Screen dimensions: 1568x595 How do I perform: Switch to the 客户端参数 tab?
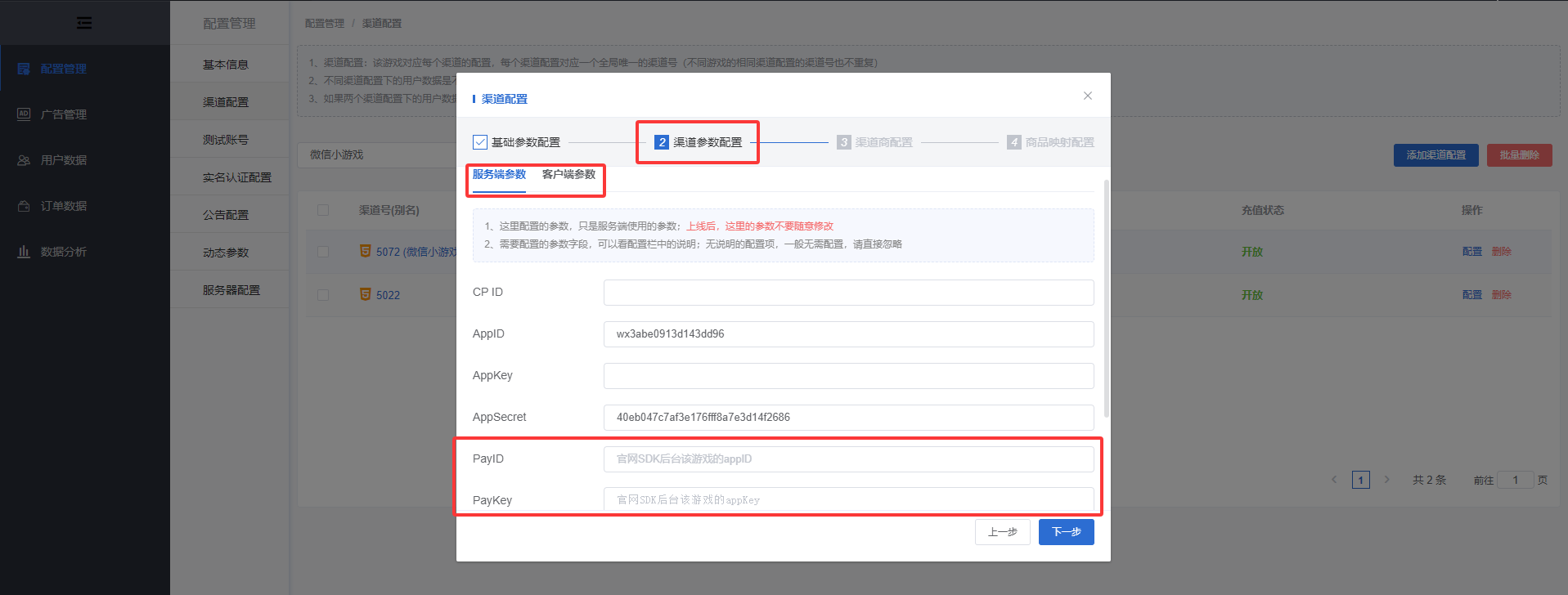[568, 174]
